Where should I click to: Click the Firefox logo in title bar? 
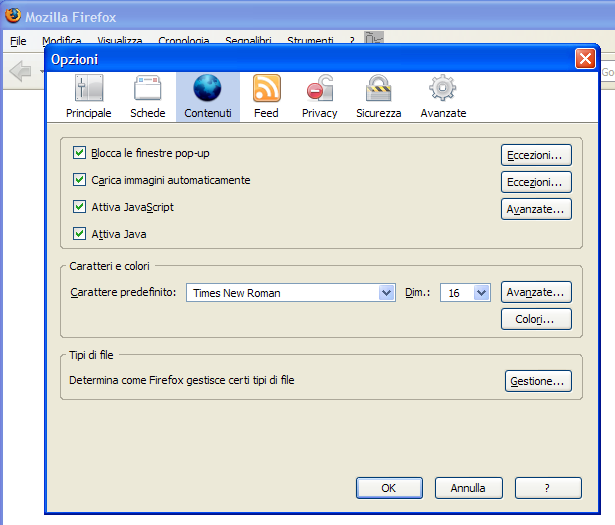(13, 16)
